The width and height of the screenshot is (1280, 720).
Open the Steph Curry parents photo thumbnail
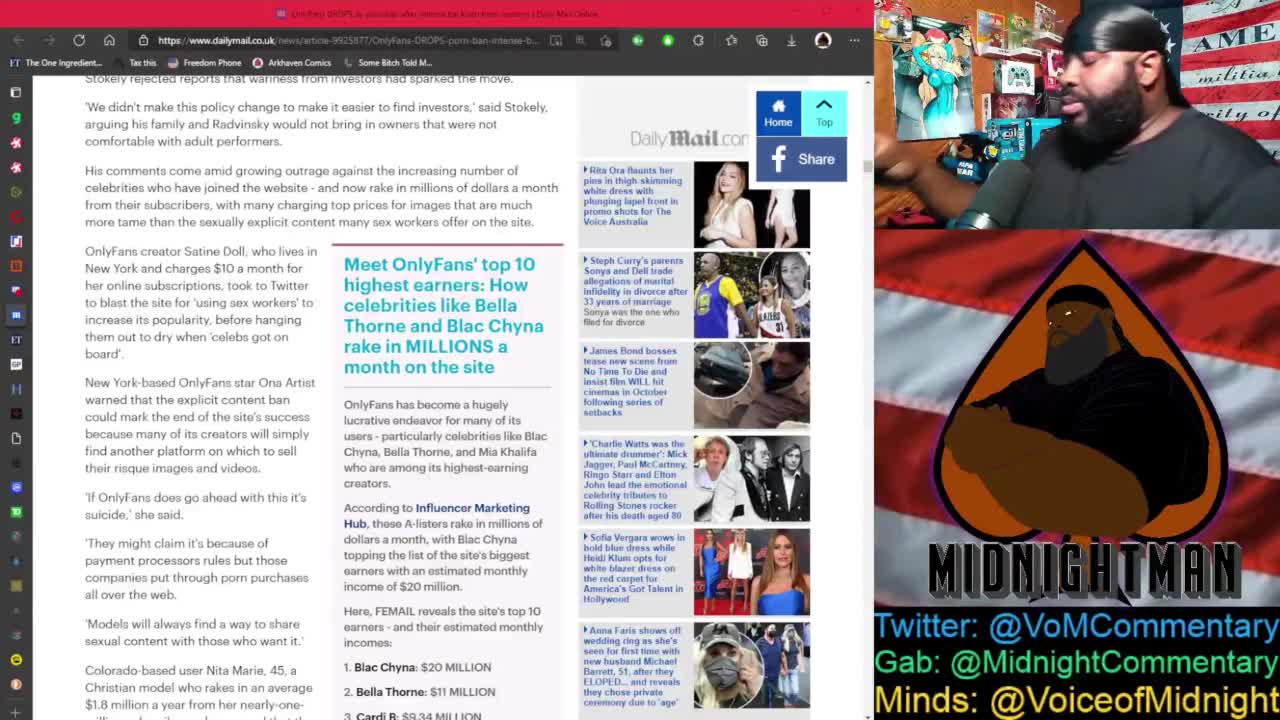pos(752,295)
